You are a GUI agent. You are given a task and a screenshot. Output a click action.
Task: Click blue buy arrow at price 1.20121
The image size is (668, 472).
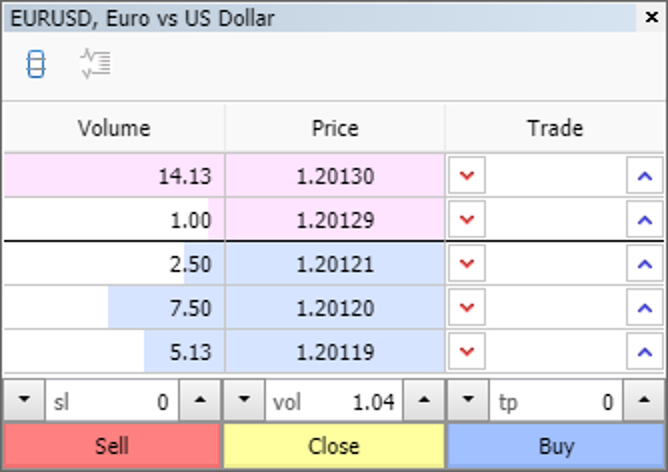click(645, 264)
